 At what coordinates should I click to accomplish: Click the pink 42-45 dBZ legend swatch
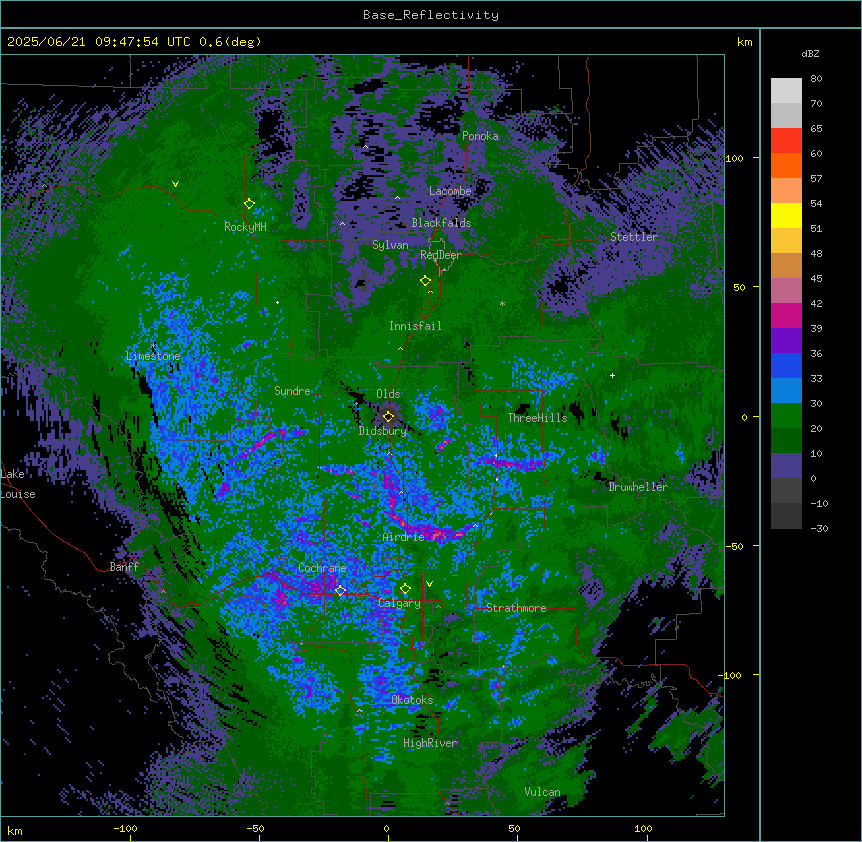point(786,291)
